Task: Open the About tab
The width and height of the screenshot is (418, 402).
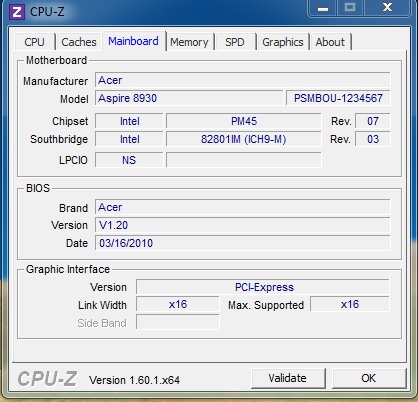Action: (x=330, y=42)
